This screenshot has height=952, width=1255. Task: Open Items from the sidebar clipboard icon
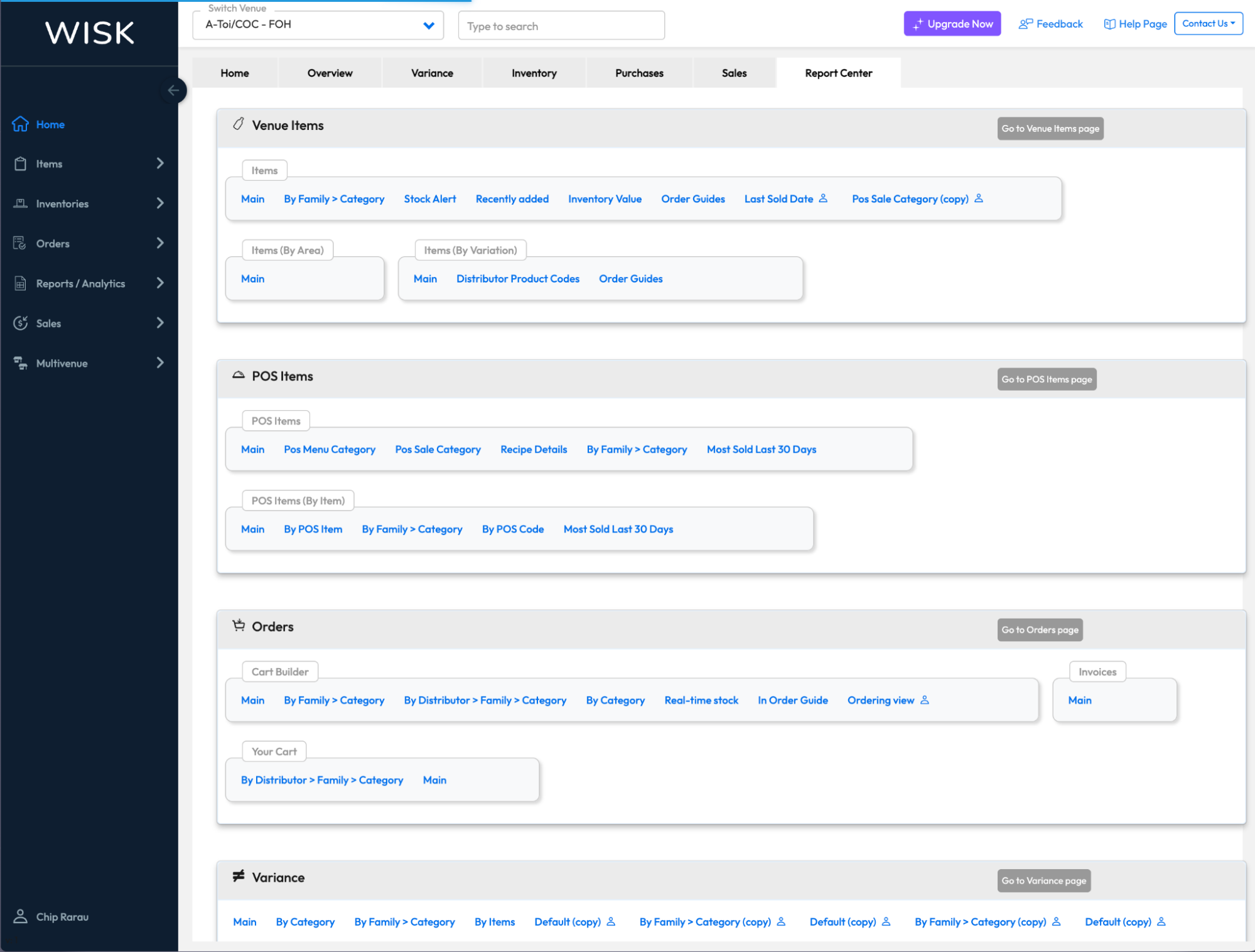tap(20, 163)
